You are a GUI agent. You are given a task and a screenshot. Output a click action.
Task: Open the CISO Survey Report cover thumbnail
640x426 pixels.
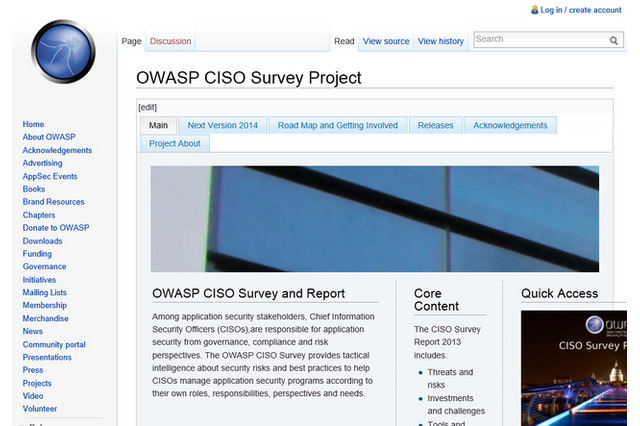(573, 367)
